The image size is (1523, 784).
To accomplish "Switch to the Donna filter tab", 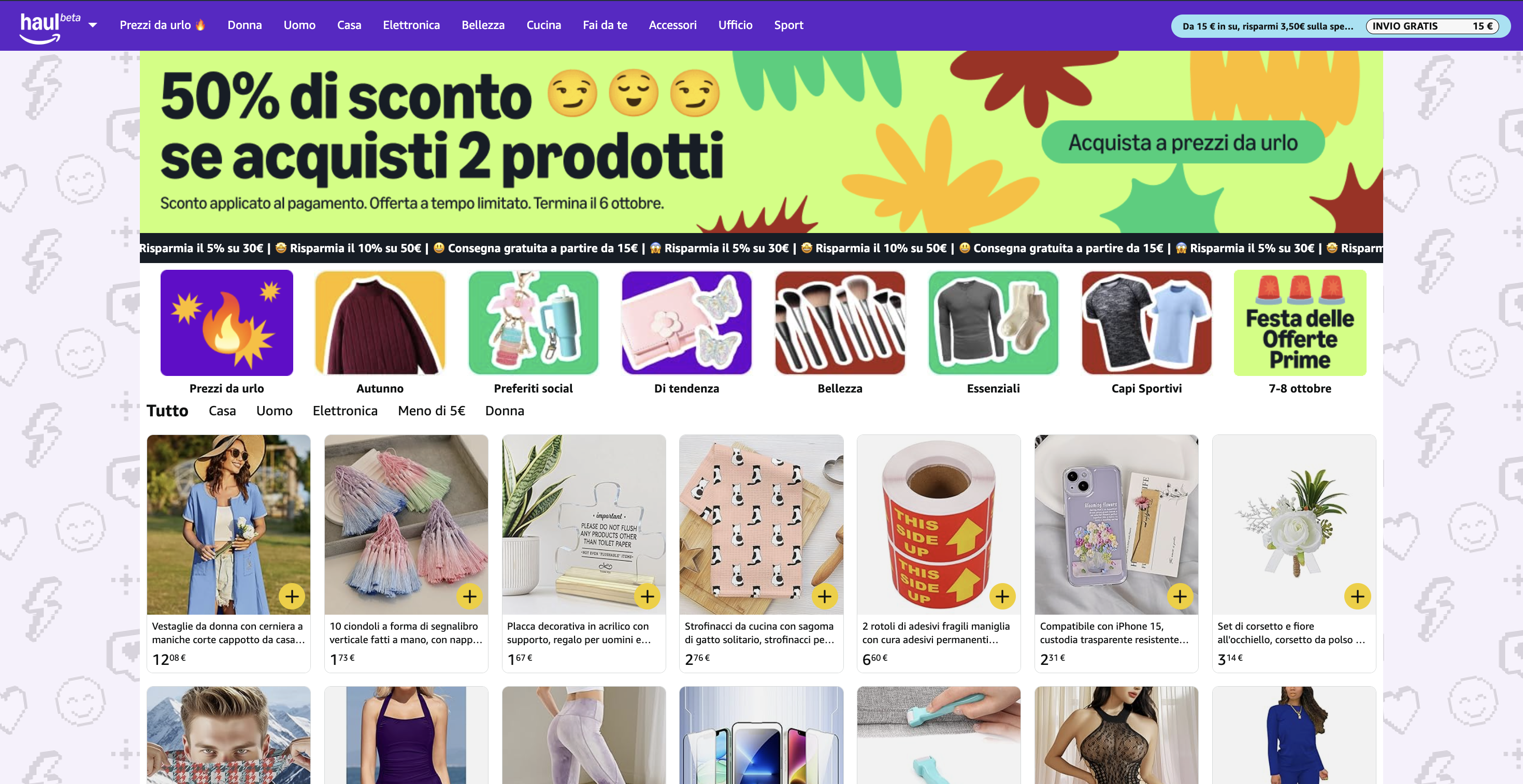I will pyautogui.click(x=505, y=411).
